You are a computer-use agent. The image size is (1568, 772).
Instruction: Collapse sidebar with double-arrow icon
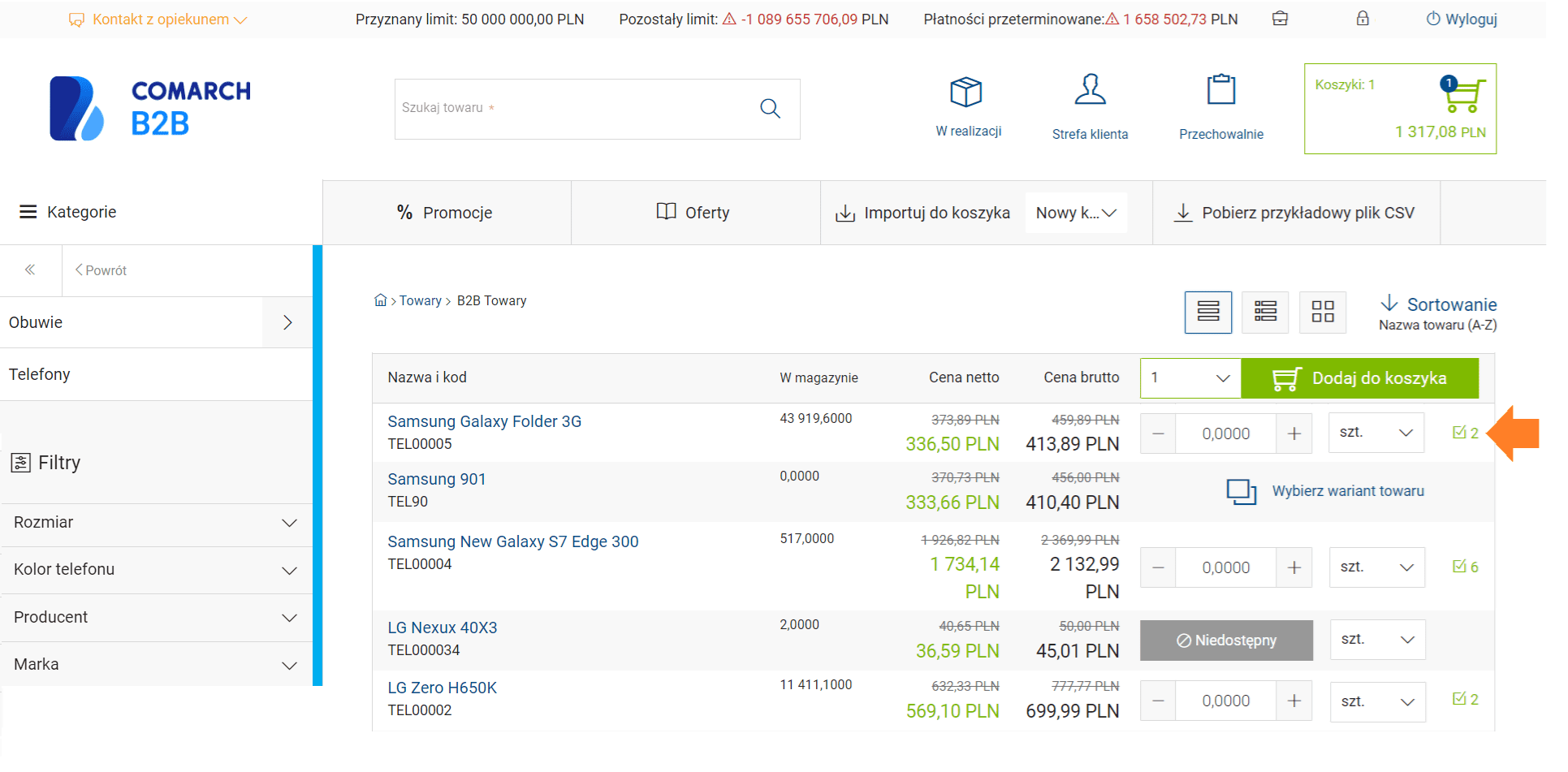point(30,270)
